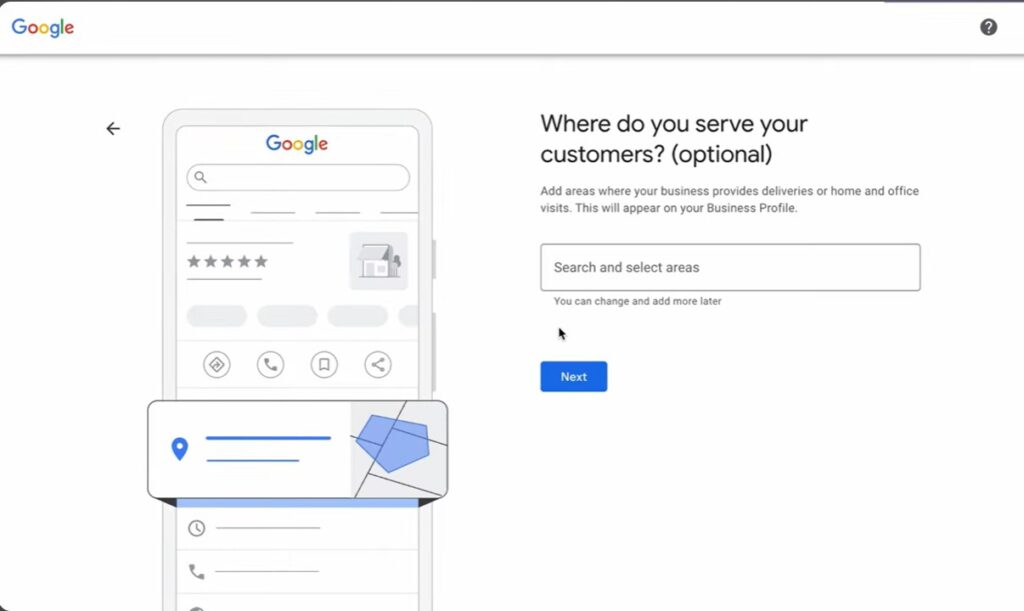Select the call icon in the action row
The image size is (1024, 611).
coord(268,364)
